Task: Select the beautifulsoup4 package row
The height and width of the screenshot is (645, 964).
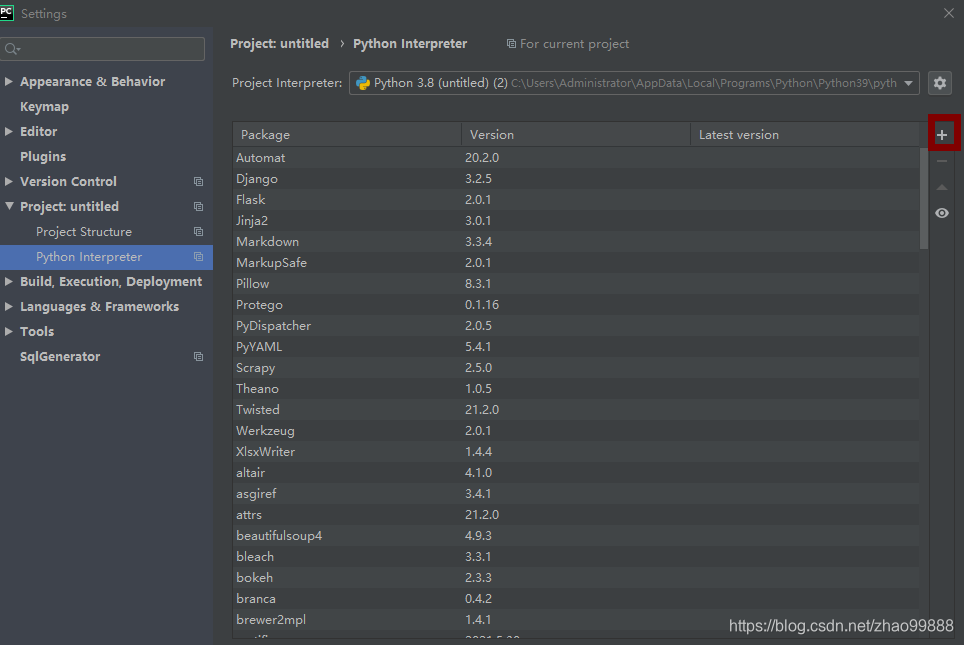Action: pyautogui.click(x=576, y=536)
